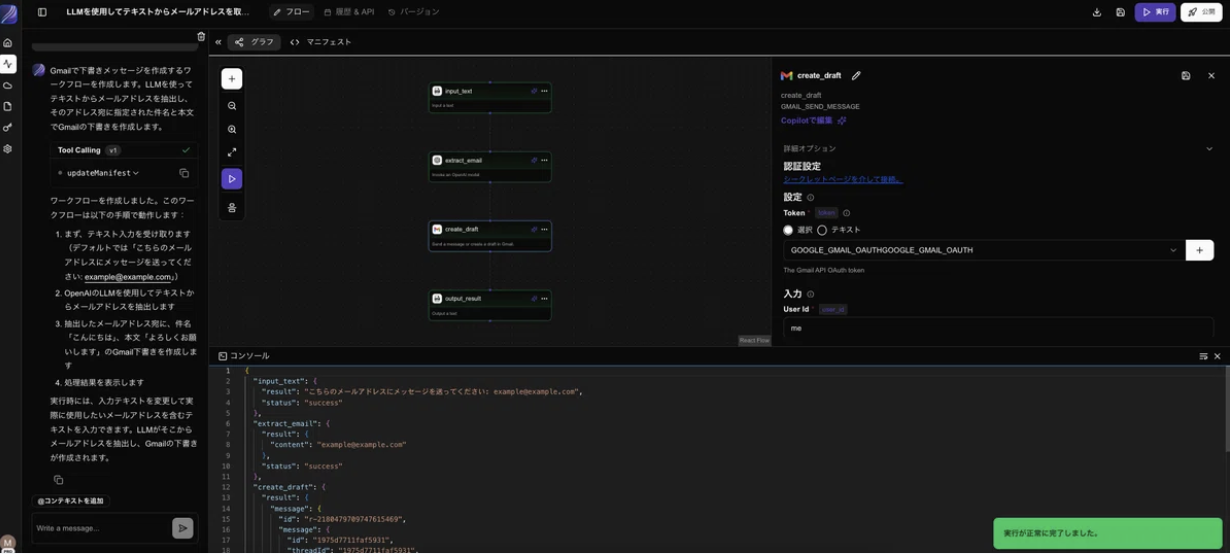This screenshot has width=1230, height=554.
Task: Add a node with the plus button
Action: coord(232,79)
